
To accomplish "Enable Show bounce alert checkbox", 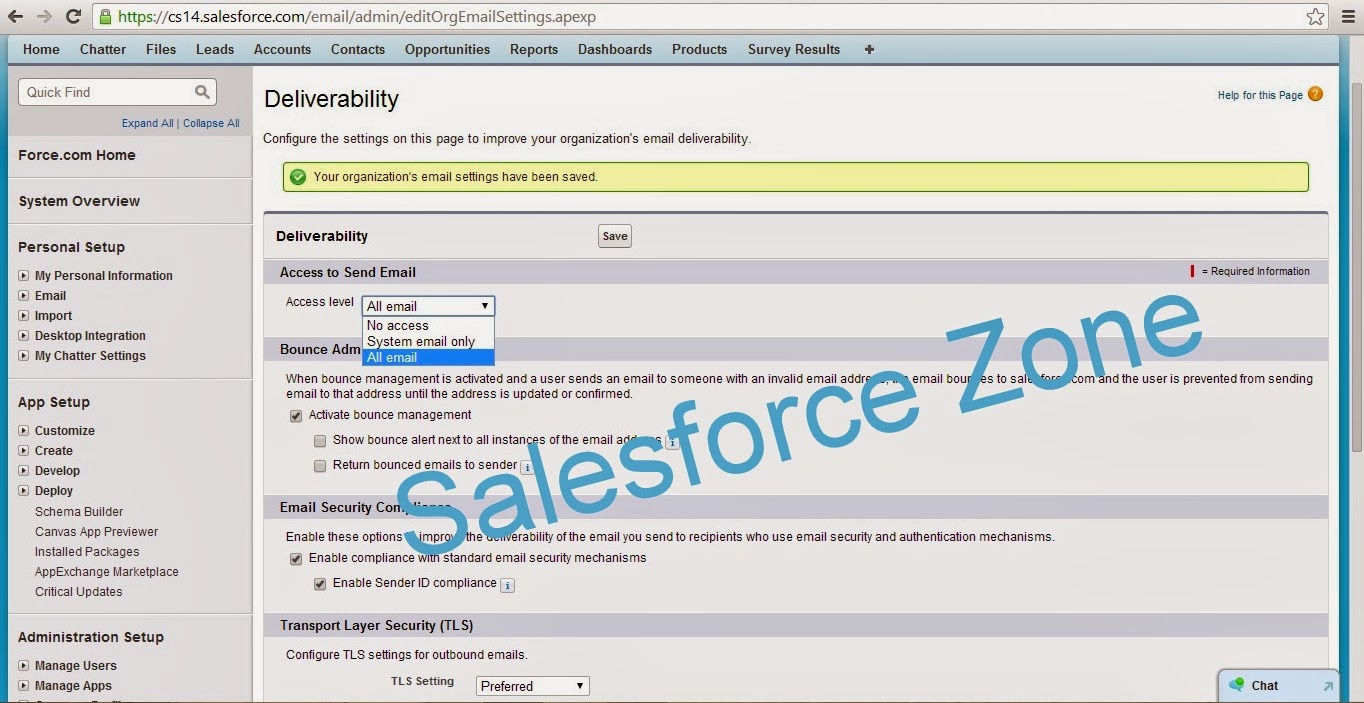I will [x=320, y=441].
